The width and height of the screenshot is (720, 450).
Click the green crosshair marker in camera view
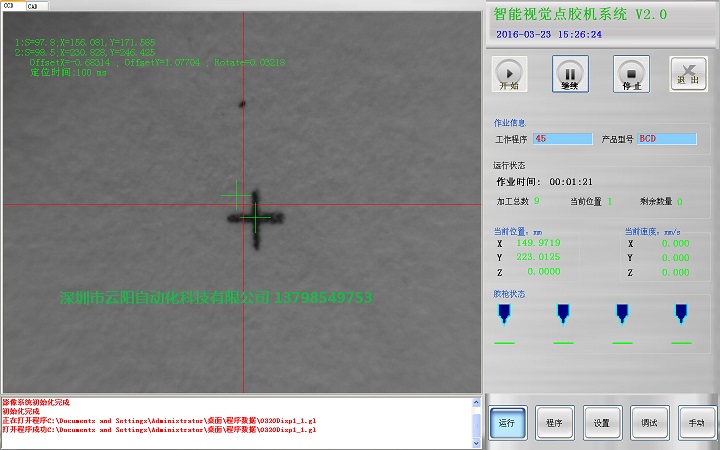pos(256,217)
